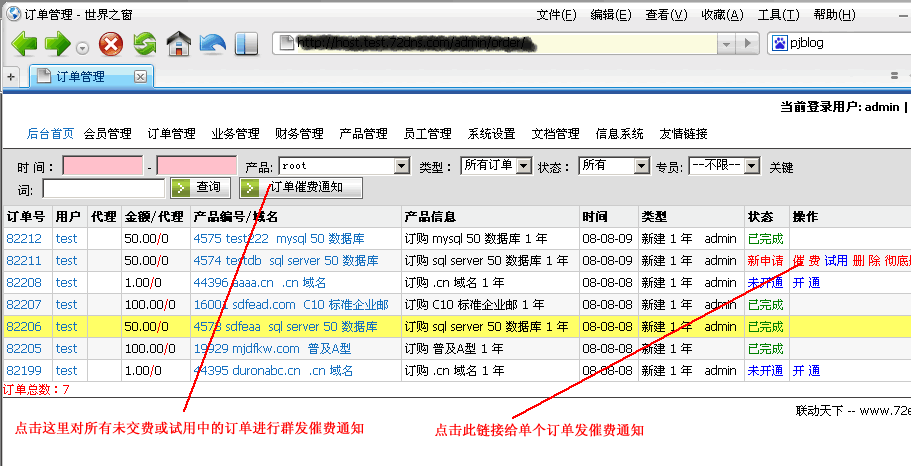Viewport: 911px width, 466px height.
Task: Expand the address bar dropdown
Action: click(x=726, y=43)
